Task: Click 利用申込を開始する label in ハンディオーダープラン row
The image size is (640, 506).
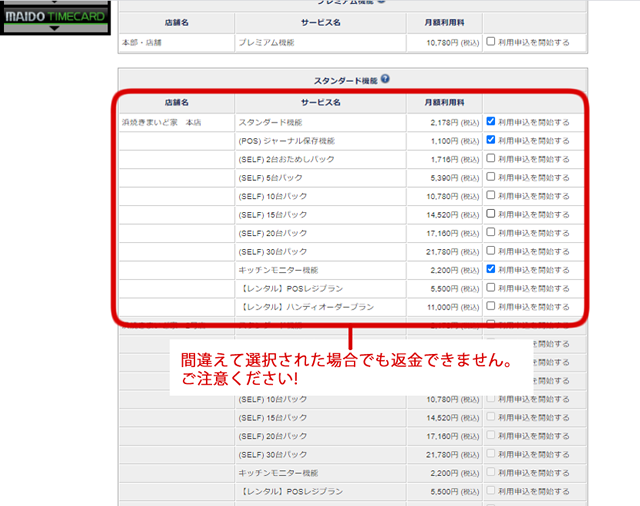Action: pyautogui.click(x=534, y=307)
